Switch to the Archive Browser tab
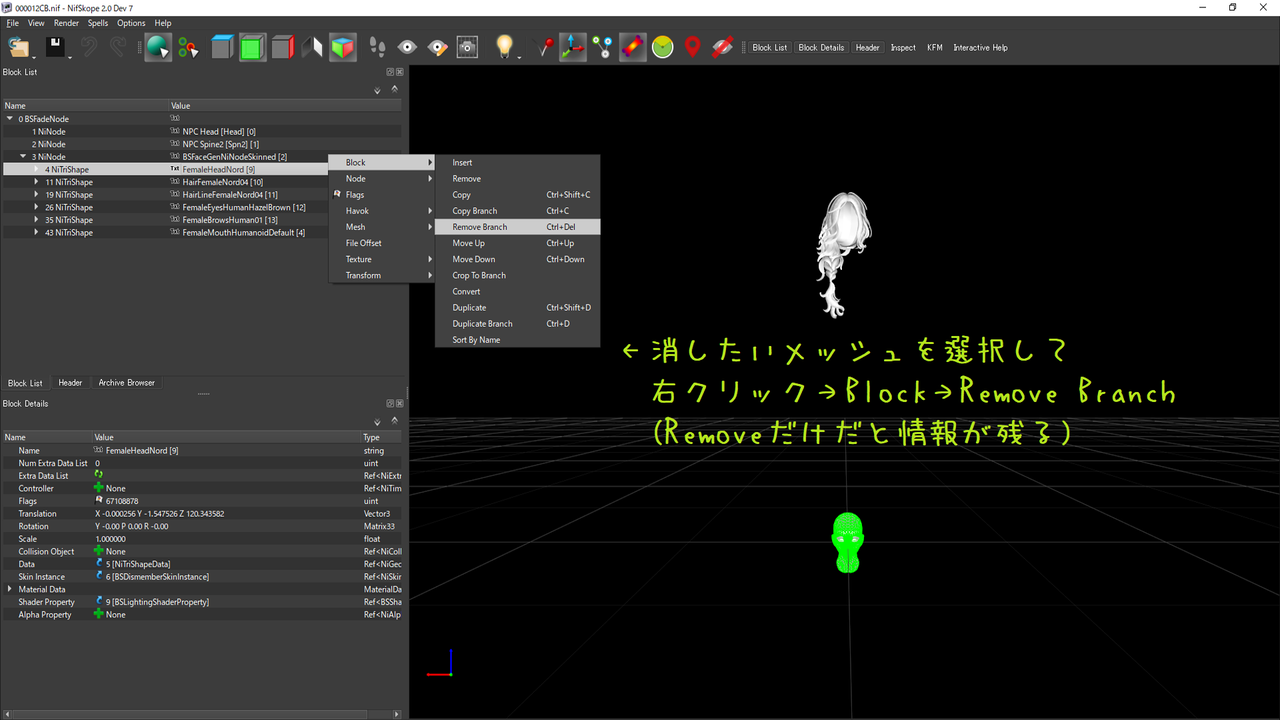Viewport: 1280px width, 720px height. tap(127, 383)
